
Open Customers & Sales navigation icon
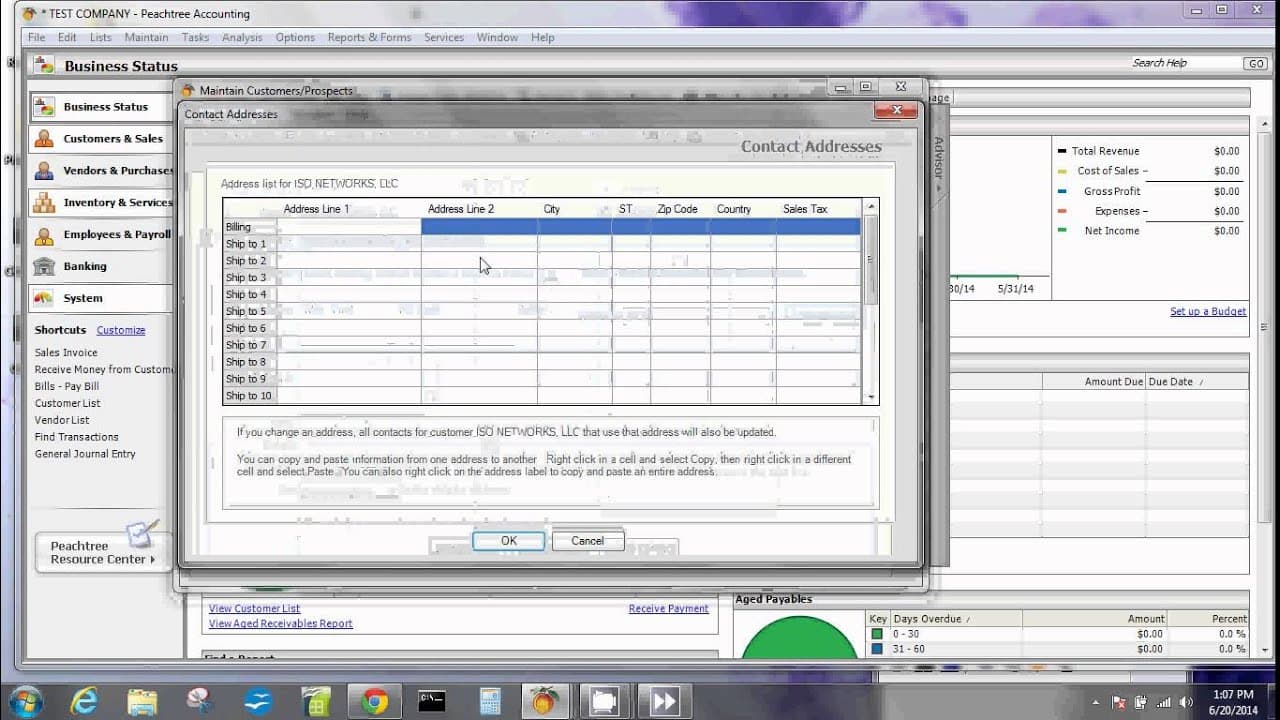[x=44, y=139]
